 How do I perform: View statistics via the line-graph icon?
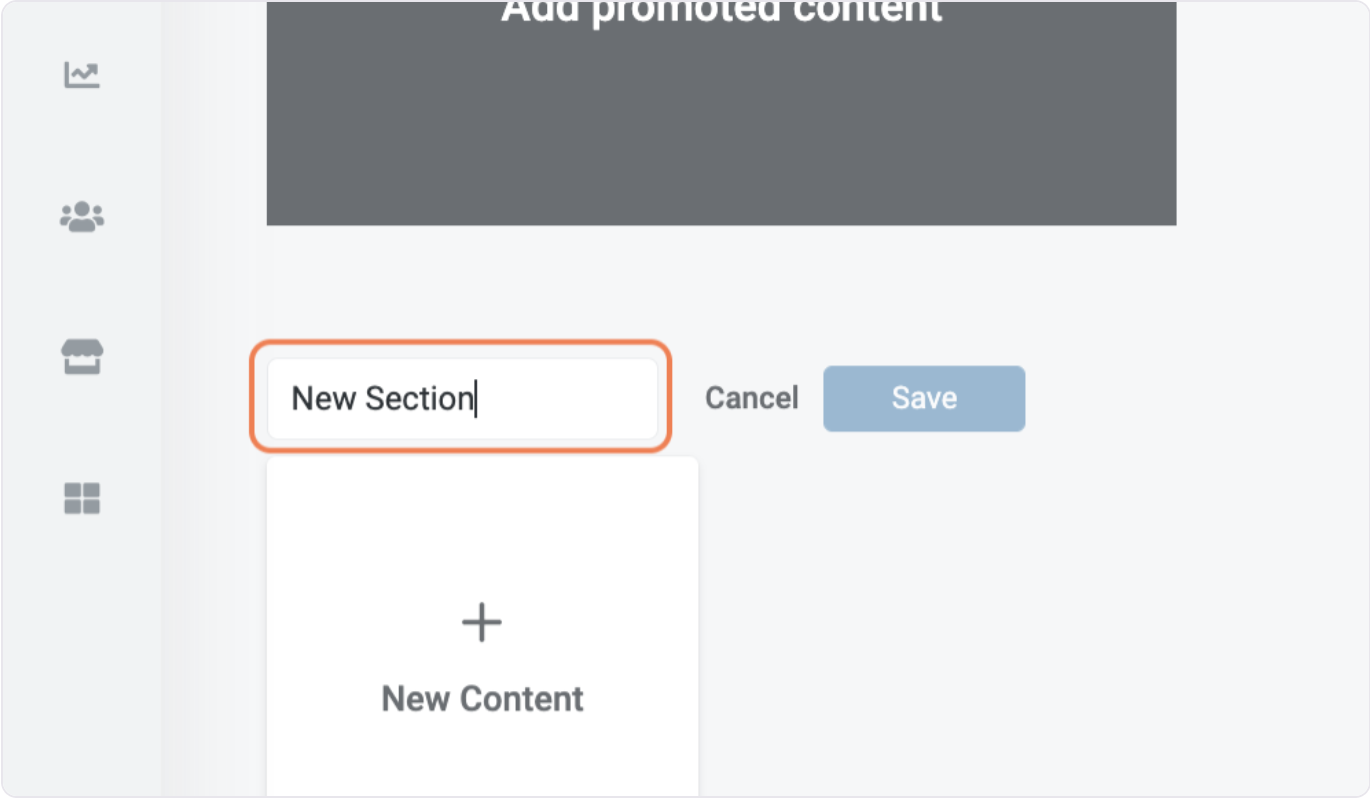[82, 75]
